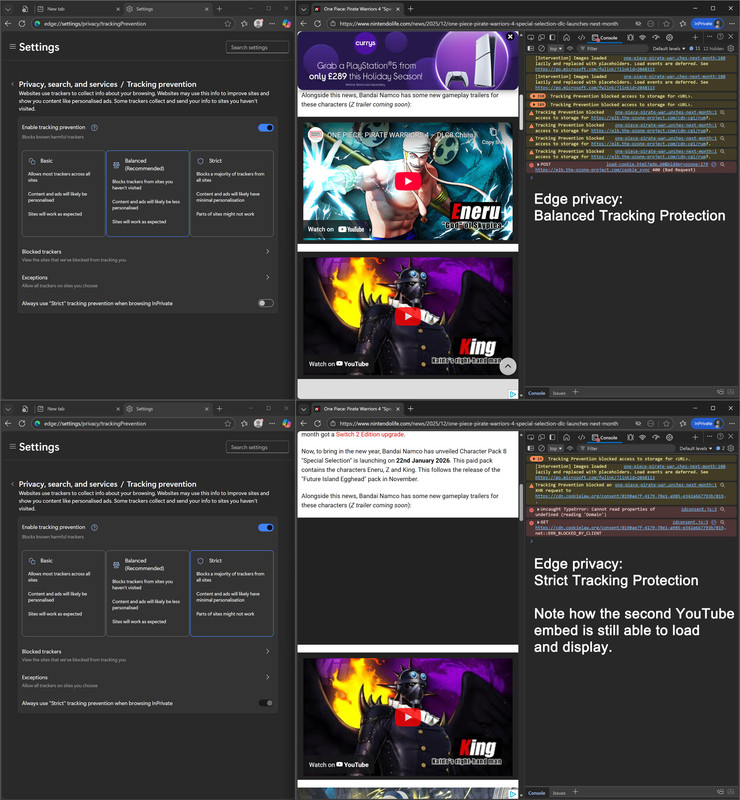This screenshot has height=800, width=740.
Task: Play the Eneru YouTube trailer
Action: click(408, 181)
